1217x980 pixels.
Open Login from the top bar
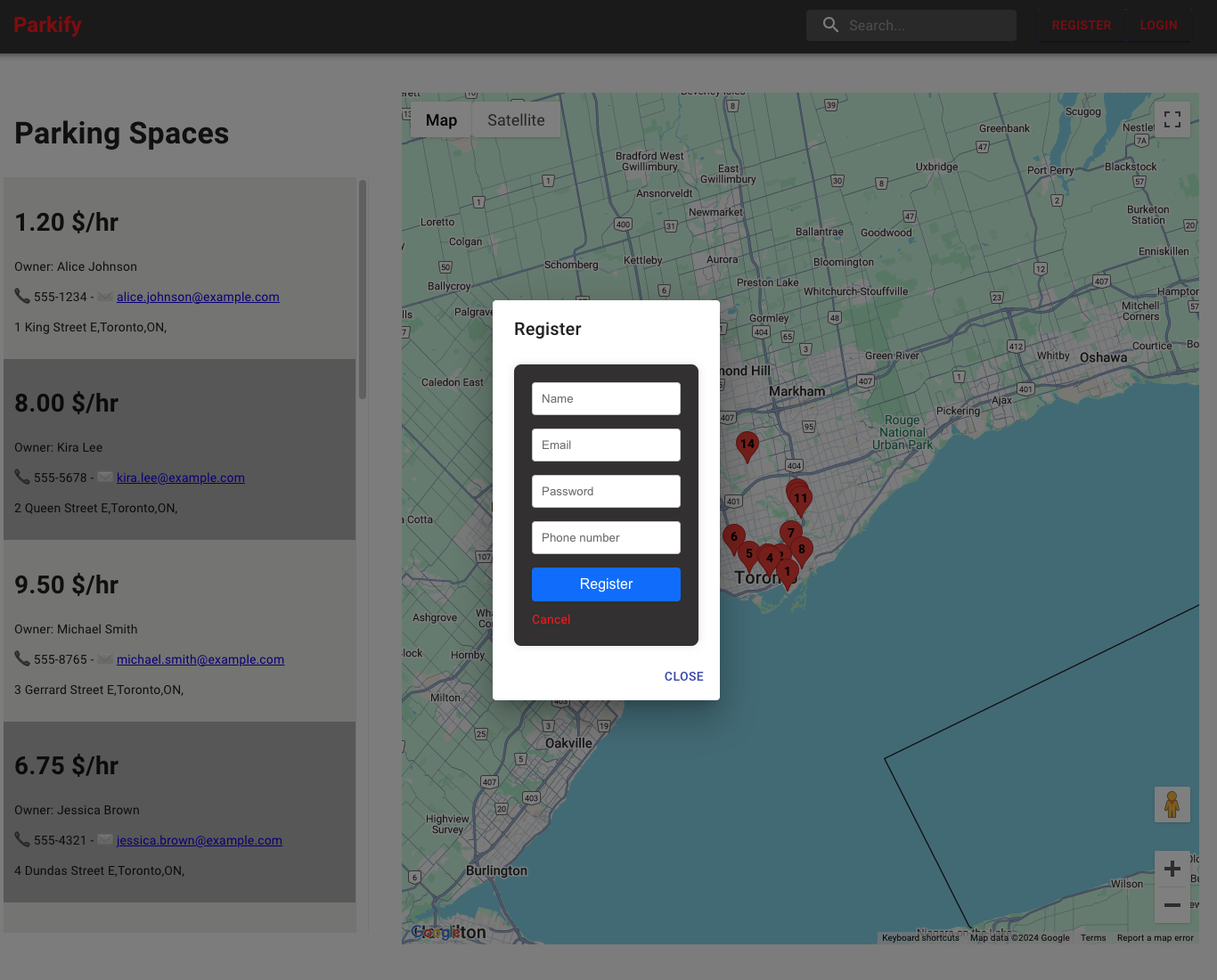pos(1158,25)
